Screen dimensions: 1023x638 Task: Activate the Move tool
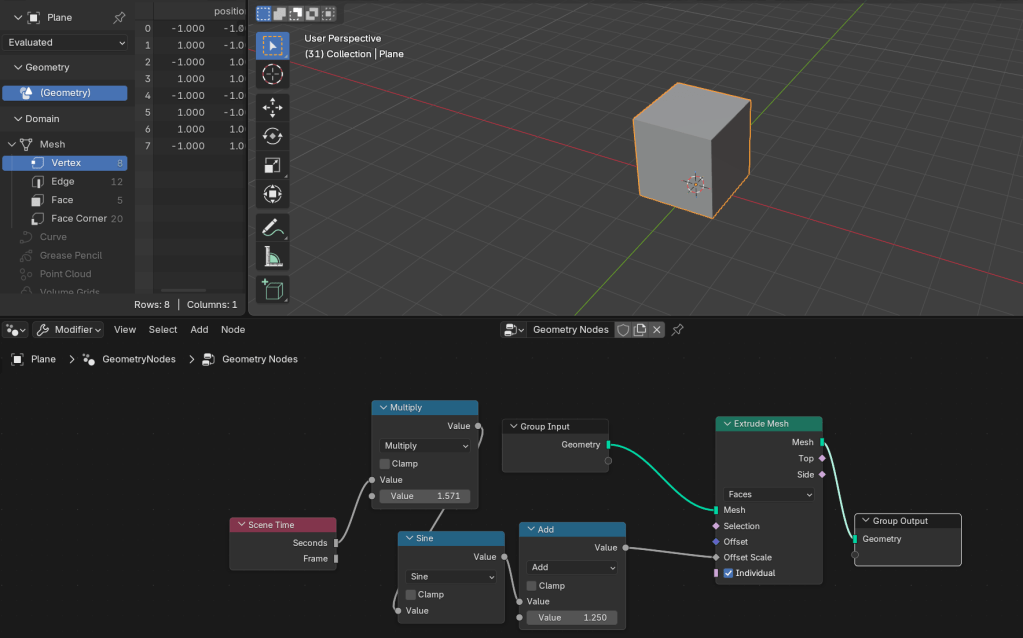[272, 106]
